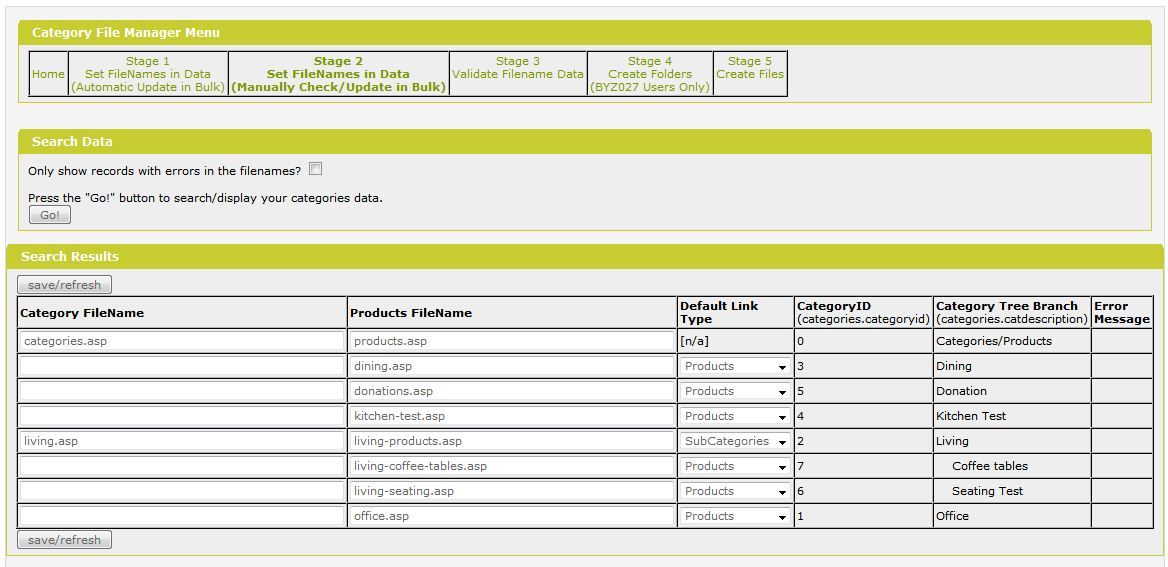Screen dimensions: 1168x567
Task: Click the save/refresh button above the table
Action: [64, 285]
